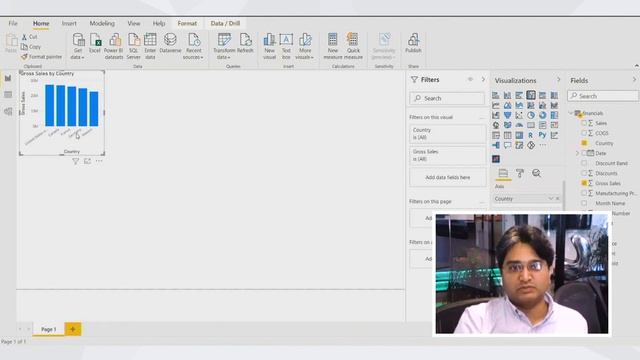Viewport: 640px width, 360px height.
Task: Switch to the Modeling ribbon tab
Action: tap(102, 23)
